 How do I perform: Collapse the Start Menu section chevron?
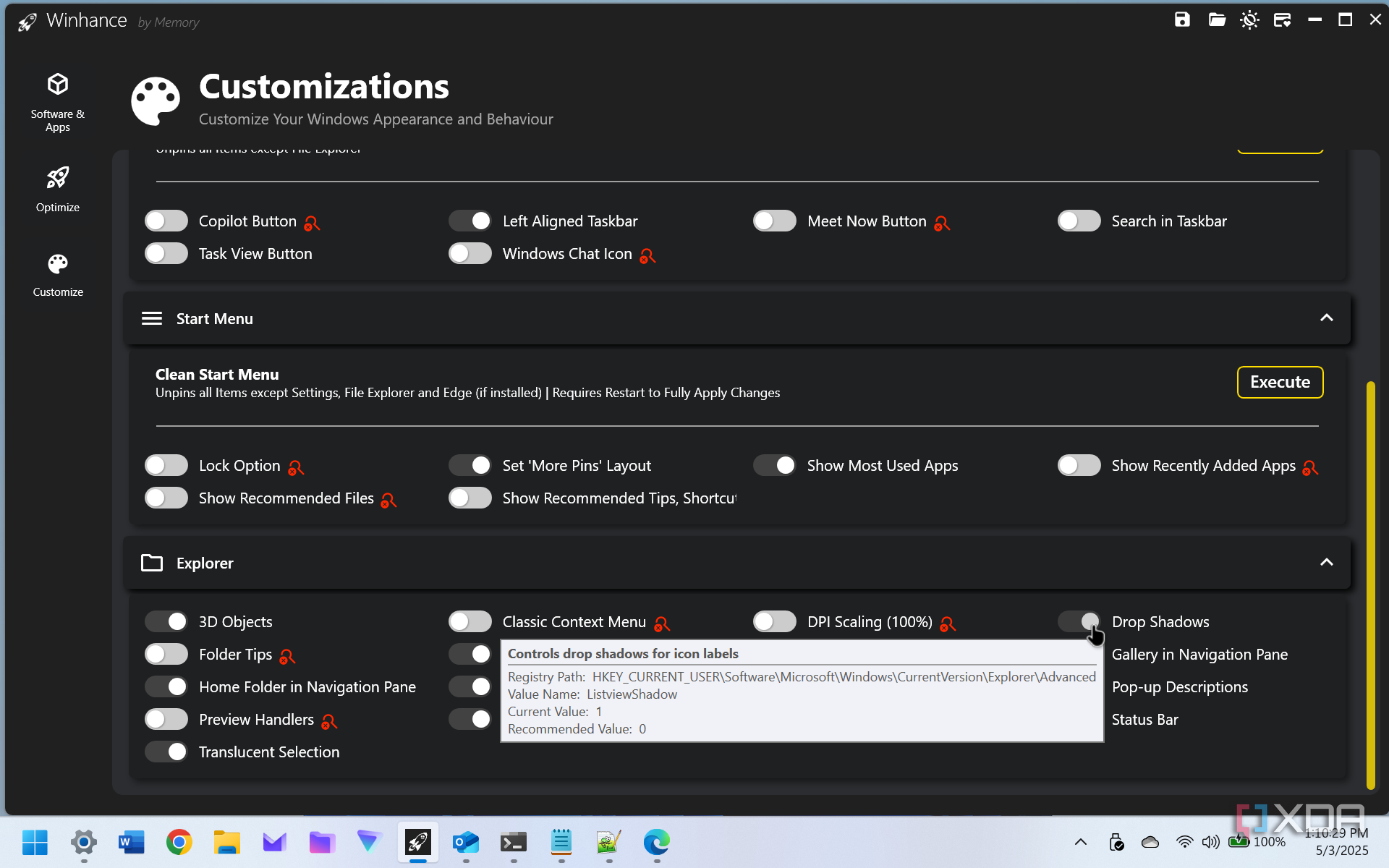(x=1326, y=318)
